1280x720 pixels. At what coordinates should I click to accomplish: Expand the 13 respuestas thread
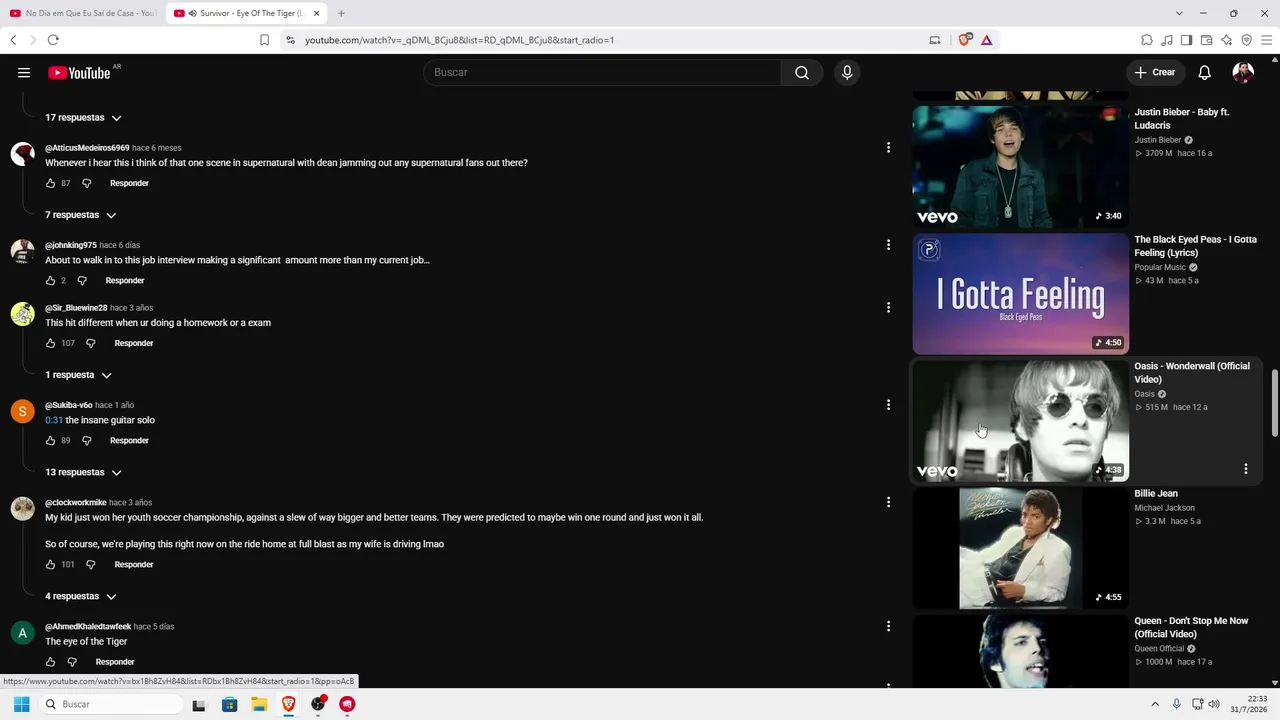pos(83,472)
